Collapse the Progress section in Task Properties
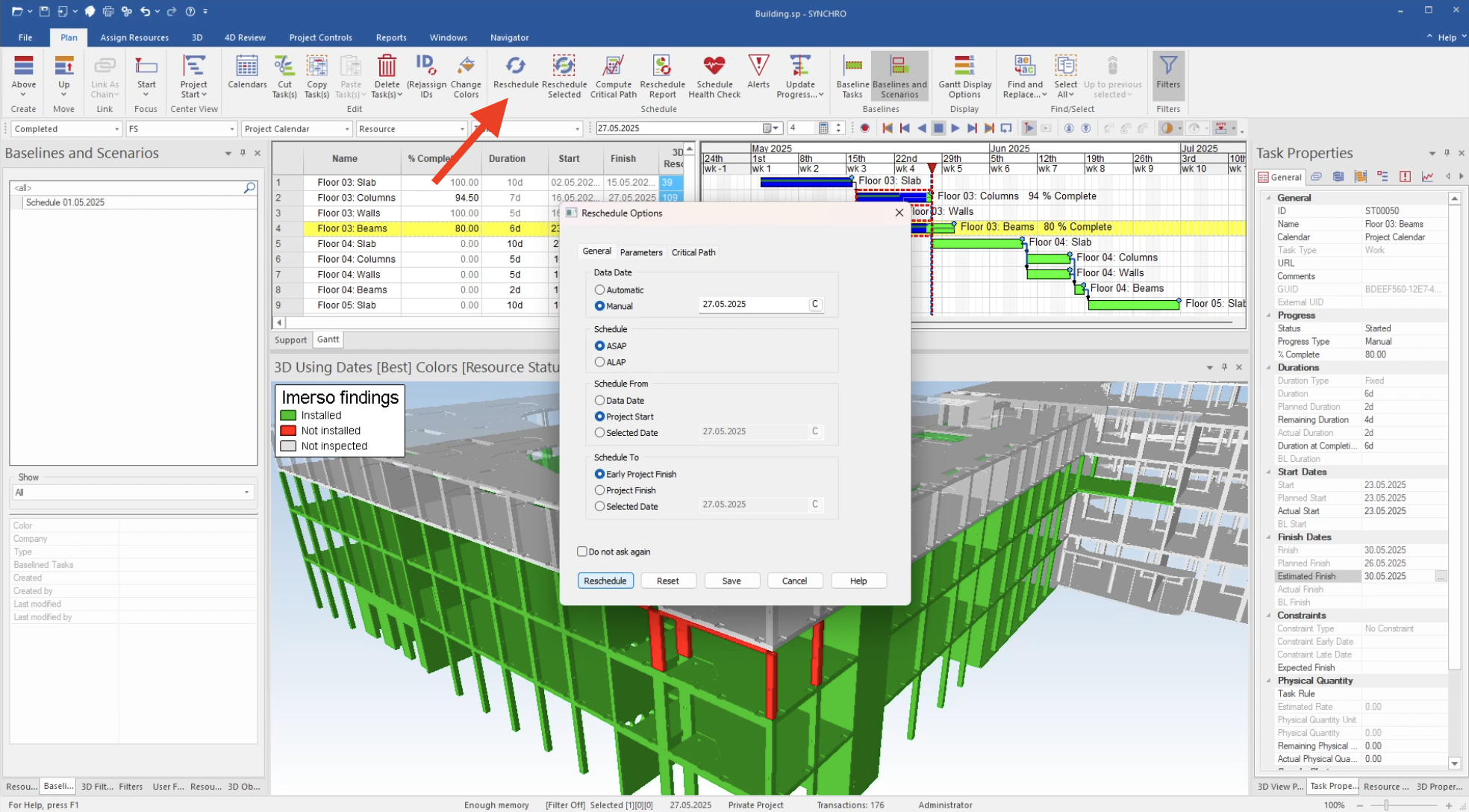This screenshot has height=812, width=1469. coord(1269,316)
